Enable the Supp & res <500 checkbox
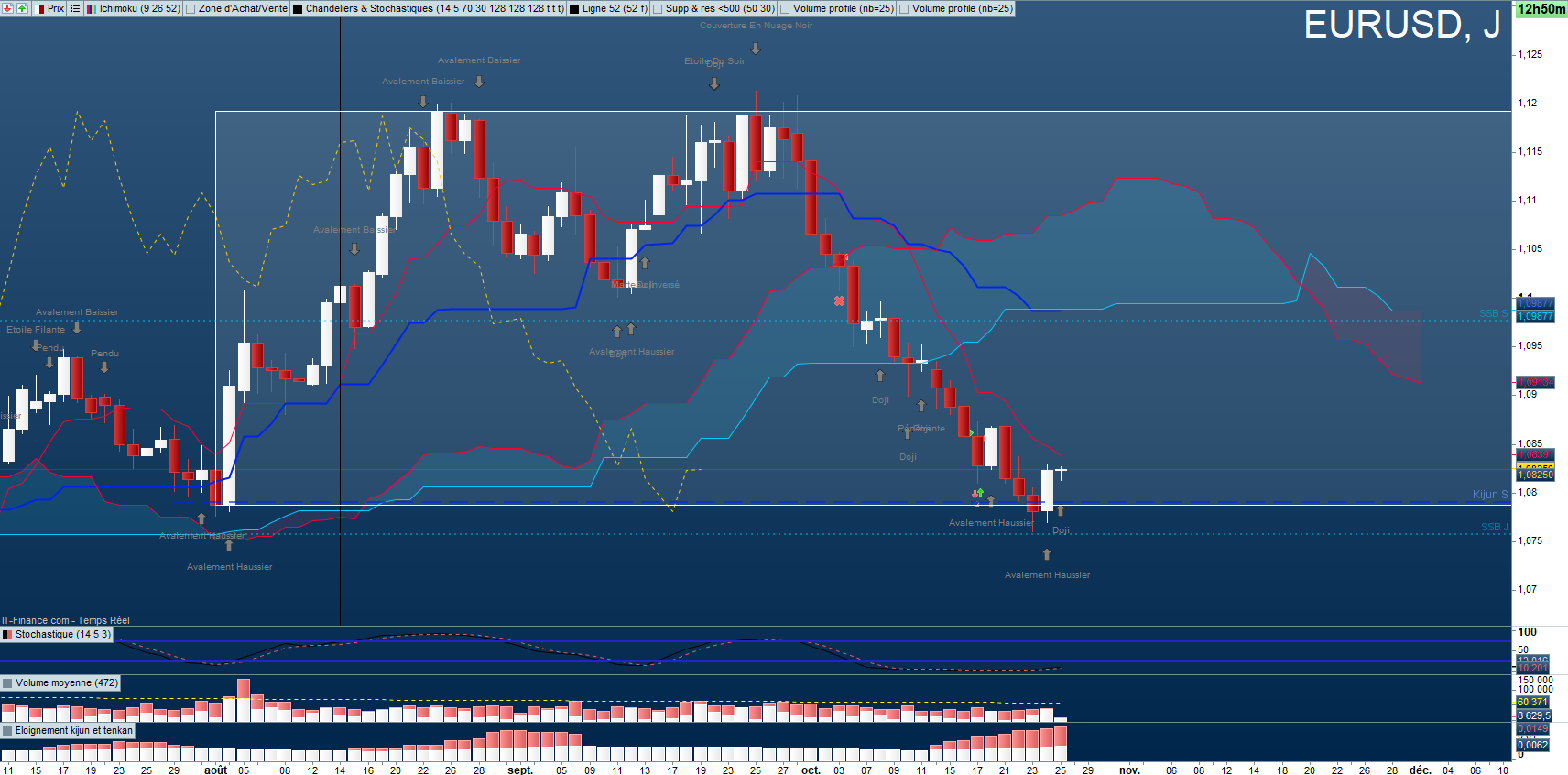The height and width of the screenshot is (775, 1568). click(658, 8)
